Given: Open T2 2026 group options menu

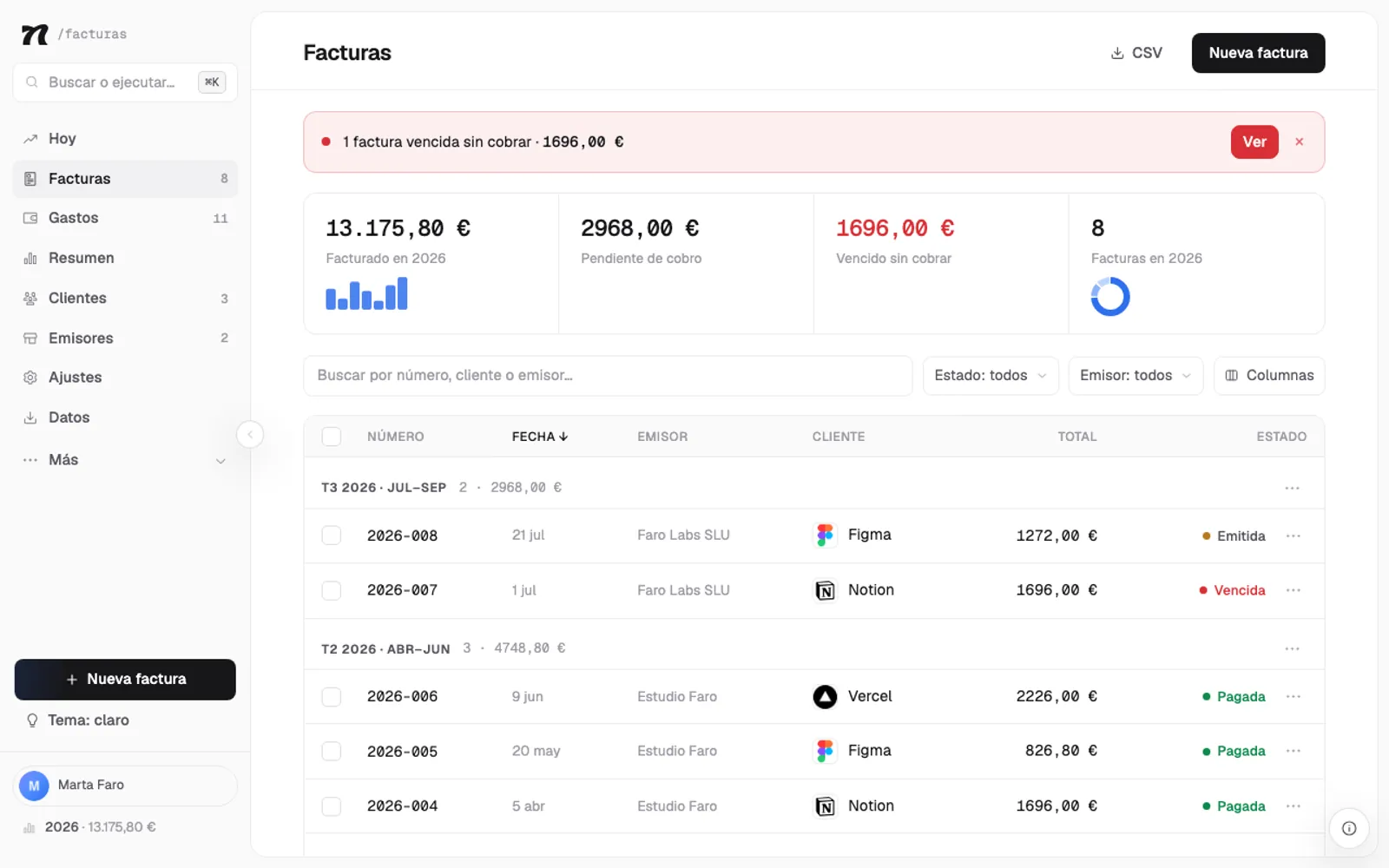Looking at the screenshot, I should (1292, 648).
